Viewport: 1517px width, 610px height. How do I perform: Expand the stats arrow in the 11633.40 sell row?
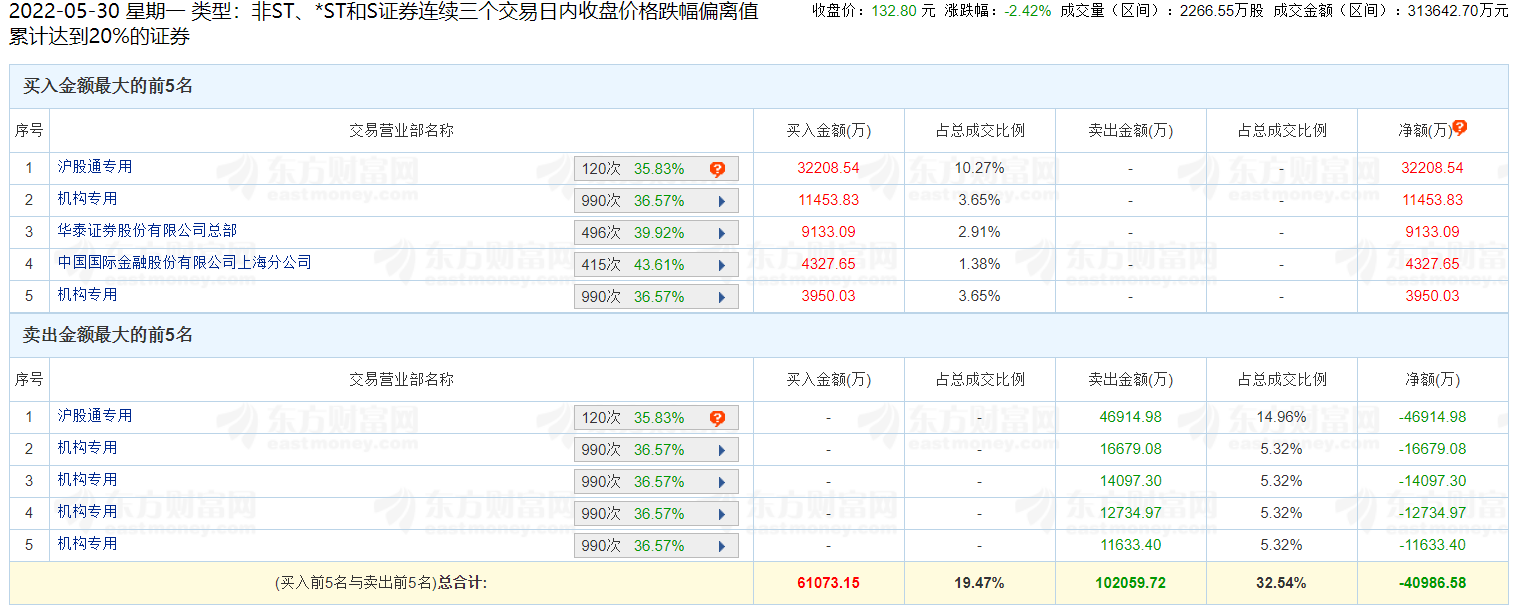(721, 546)
